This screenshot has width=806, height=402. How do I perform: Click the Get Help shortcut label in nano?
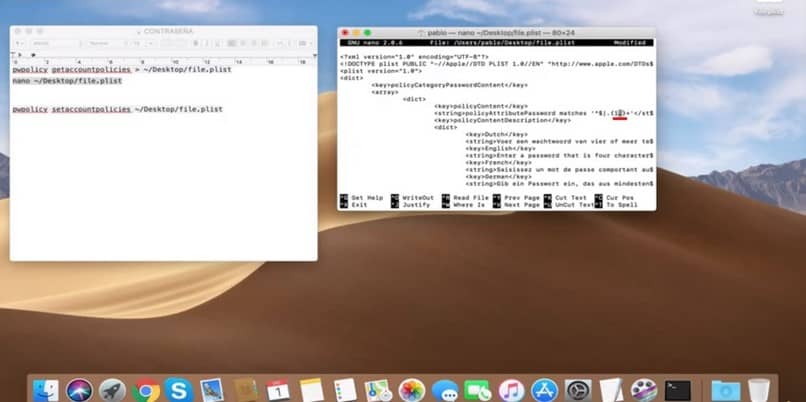point(367,198)
